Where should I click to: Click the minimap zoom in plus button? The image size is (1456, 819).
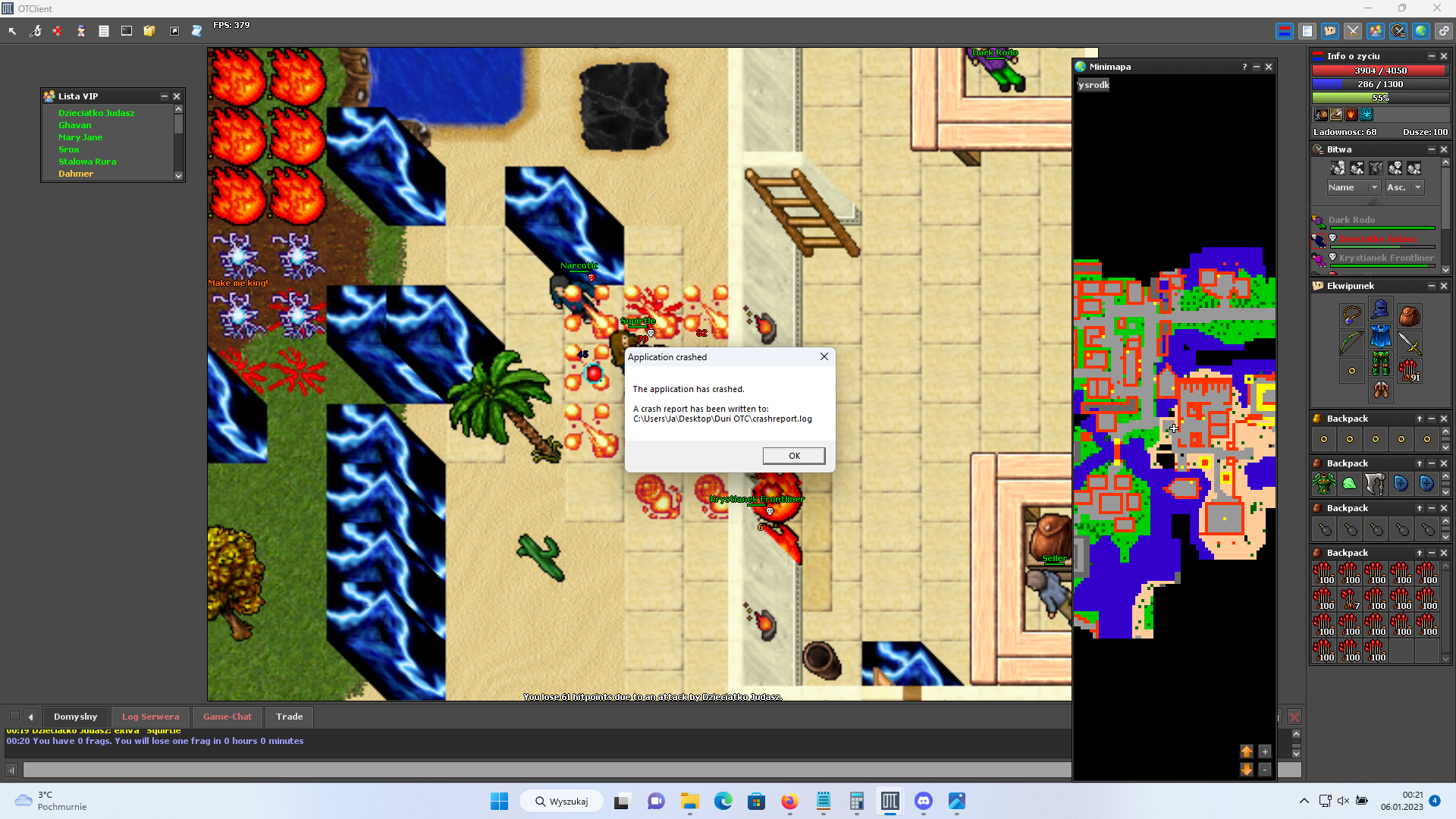(x=1265, y=752)
